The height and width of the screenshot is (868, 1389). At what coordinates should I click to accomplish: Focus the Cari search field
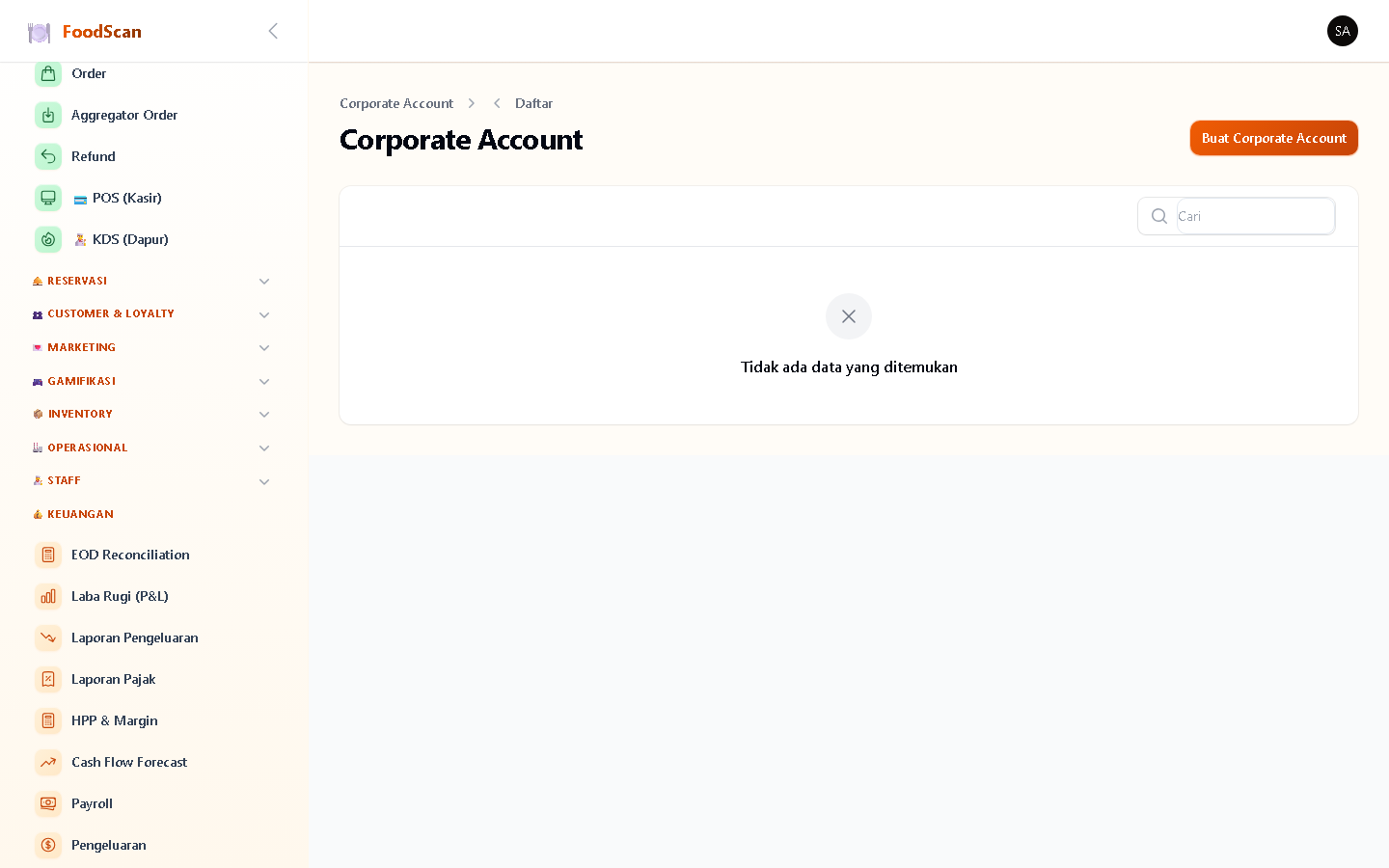click(x=1255, y=216)
